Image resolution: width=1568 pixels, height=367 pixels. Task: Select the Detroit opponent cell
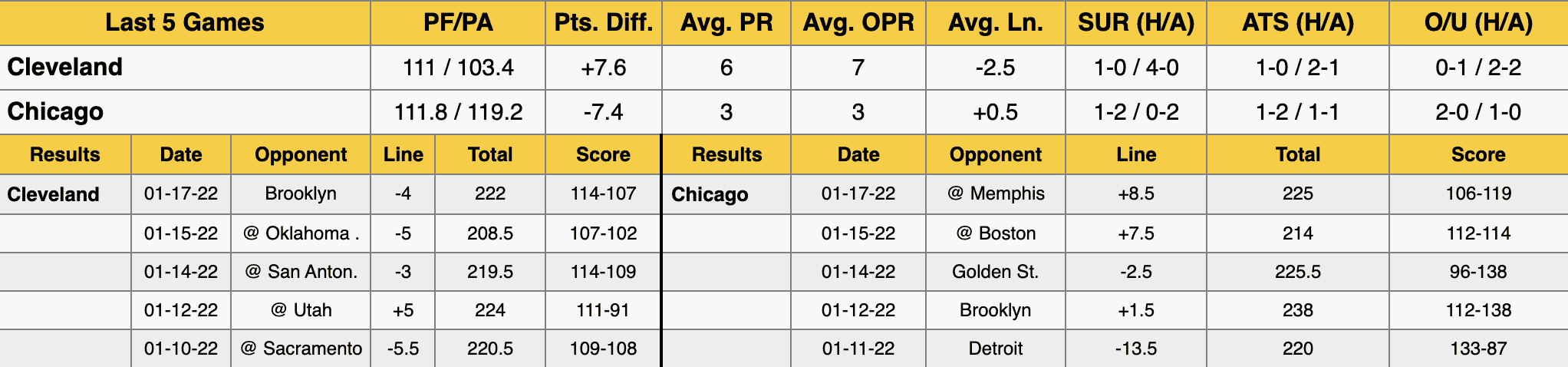[996, 349]
